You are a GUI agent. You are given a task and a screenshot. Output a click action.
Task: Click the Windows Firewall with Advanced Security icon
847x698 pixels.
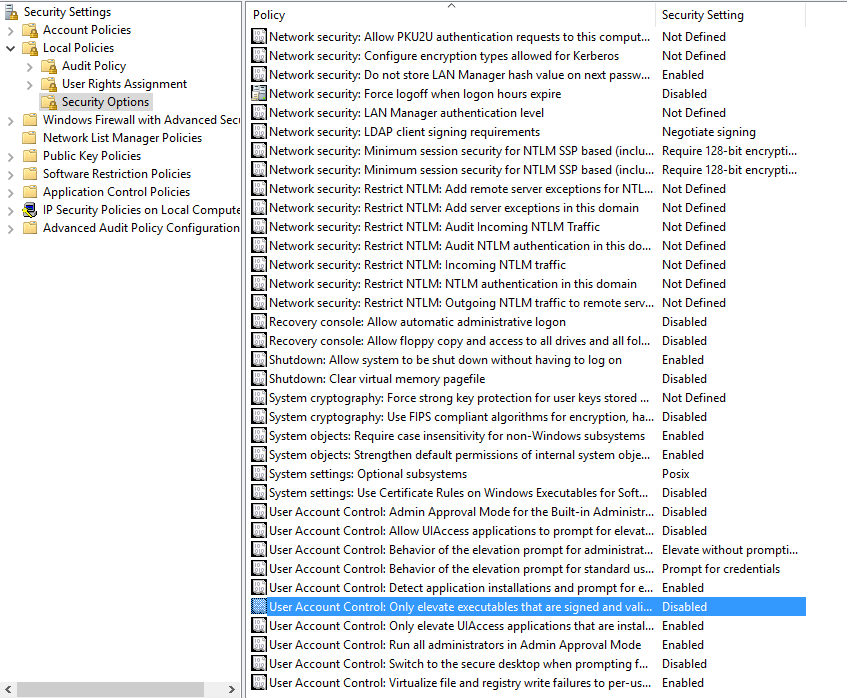coord(30,120)
